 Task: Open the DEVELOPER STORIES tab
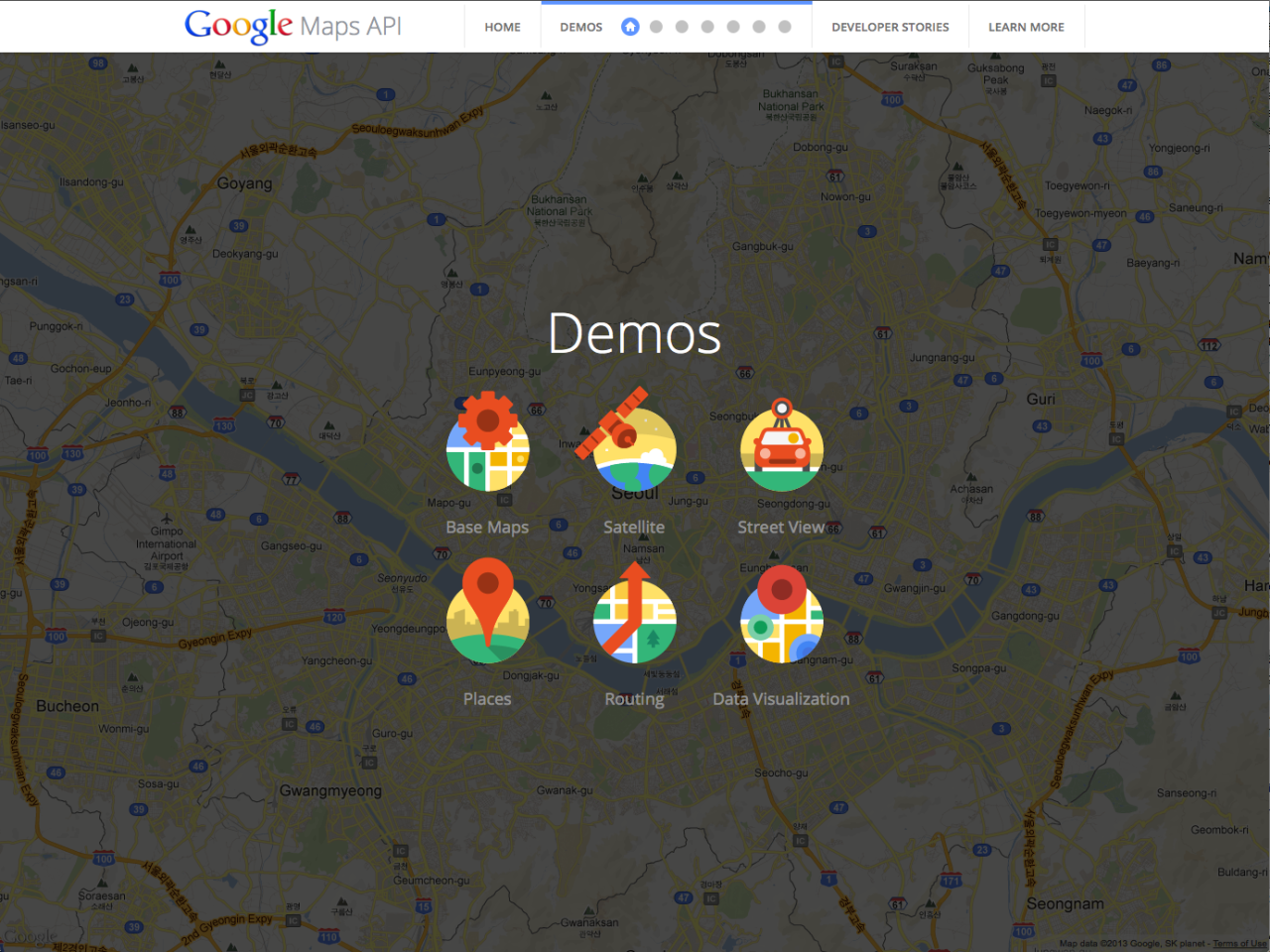891,27
